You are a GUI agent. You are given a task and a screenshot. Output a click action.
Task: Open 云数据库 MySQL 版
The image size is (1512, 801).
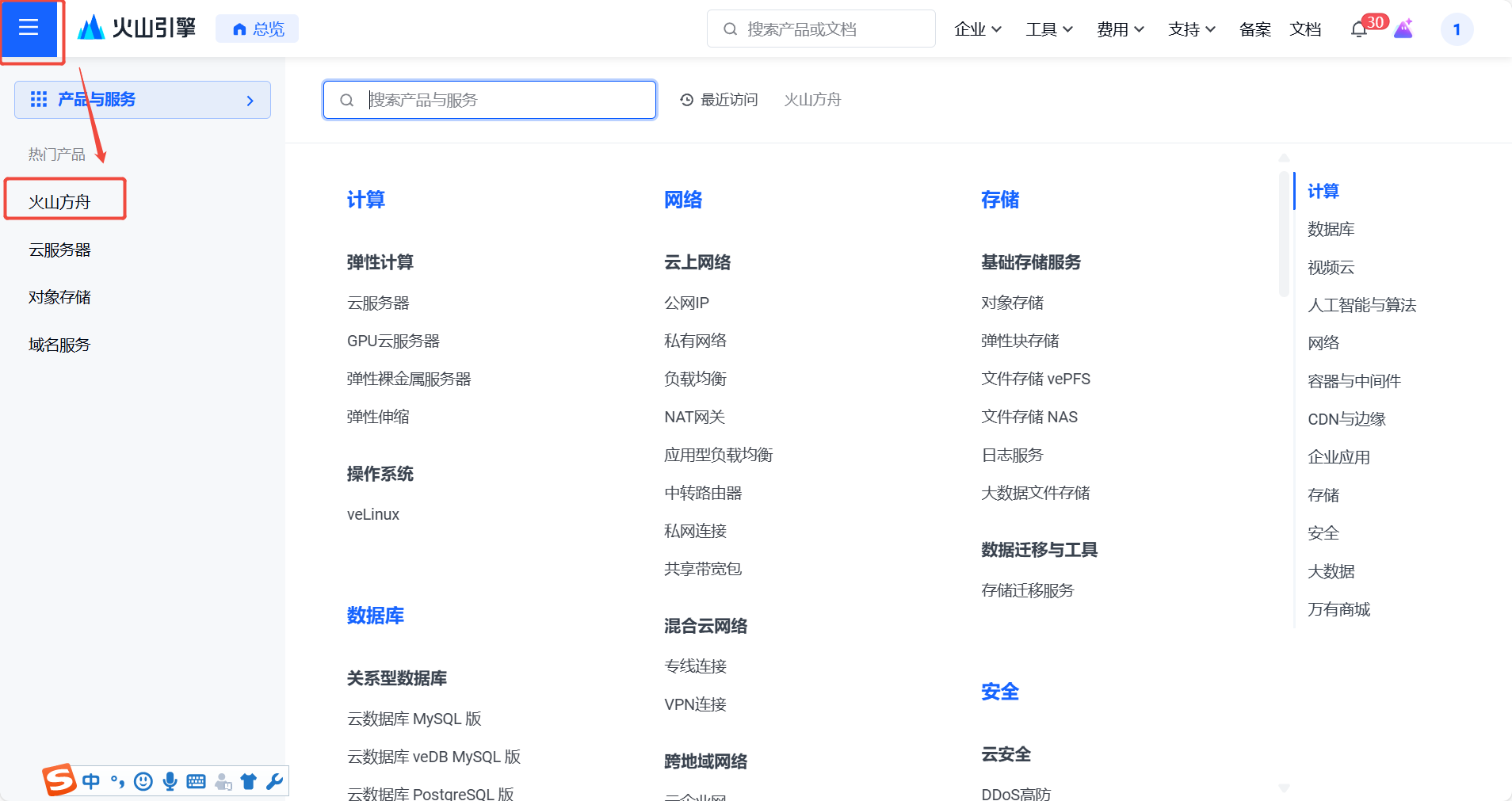[x=414, y=719]
